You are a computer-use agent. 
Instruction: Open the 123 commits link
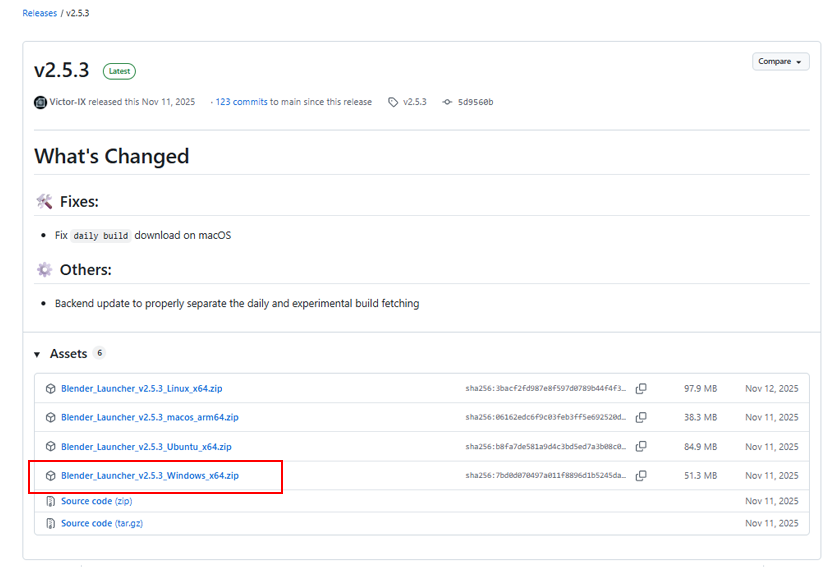[242, 102]
